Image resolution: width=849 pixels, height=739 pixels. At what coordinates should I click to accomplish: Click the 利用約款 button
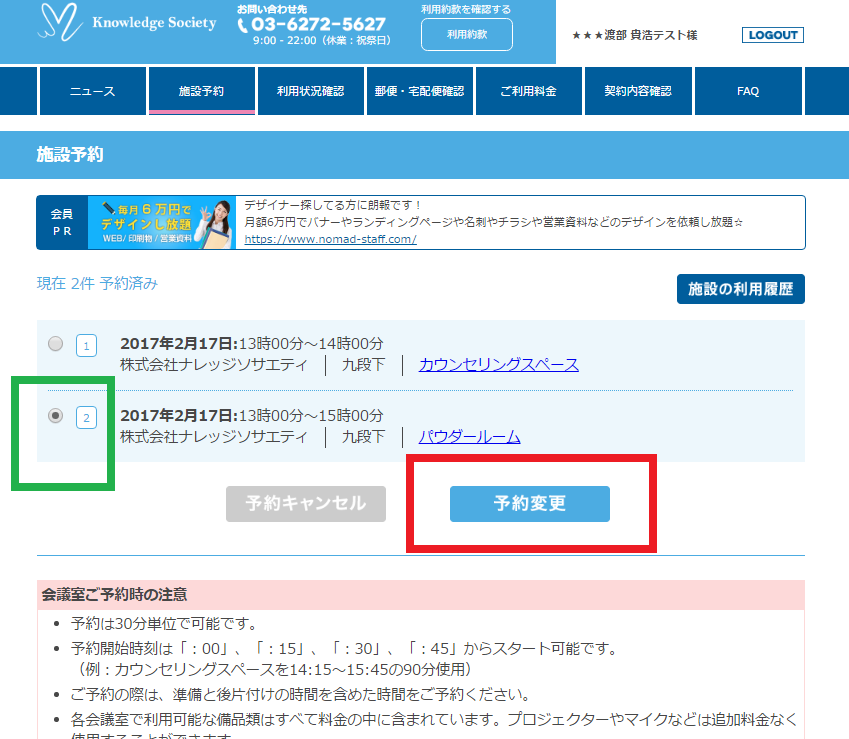pyautogui.click(x=466, y=35)
